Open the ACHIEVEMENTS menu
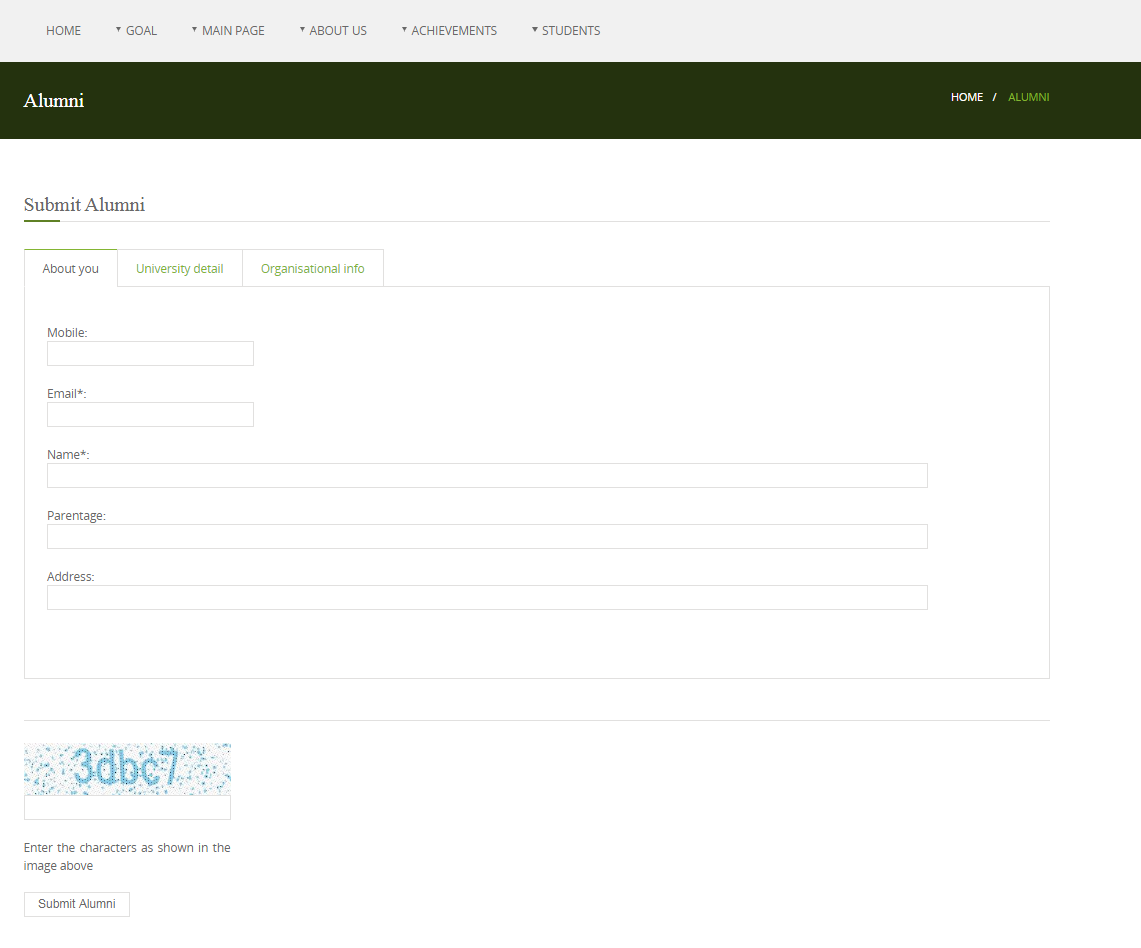Viewport: 1141px width, 948px height. pos(453,31)
